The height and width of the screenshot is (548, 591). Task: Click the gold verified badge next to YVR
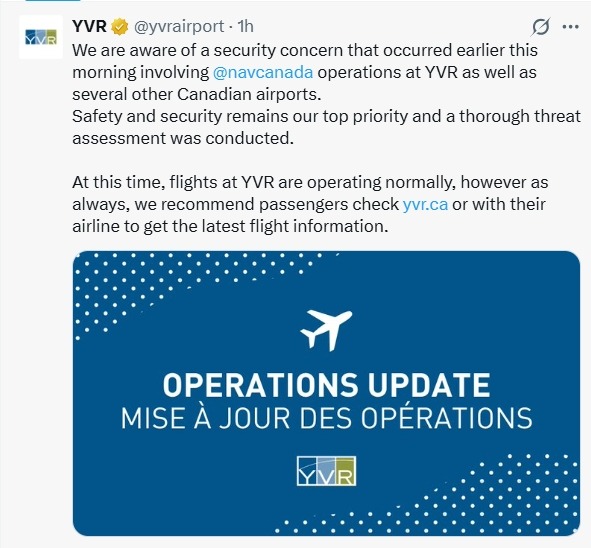pos(120,27)
